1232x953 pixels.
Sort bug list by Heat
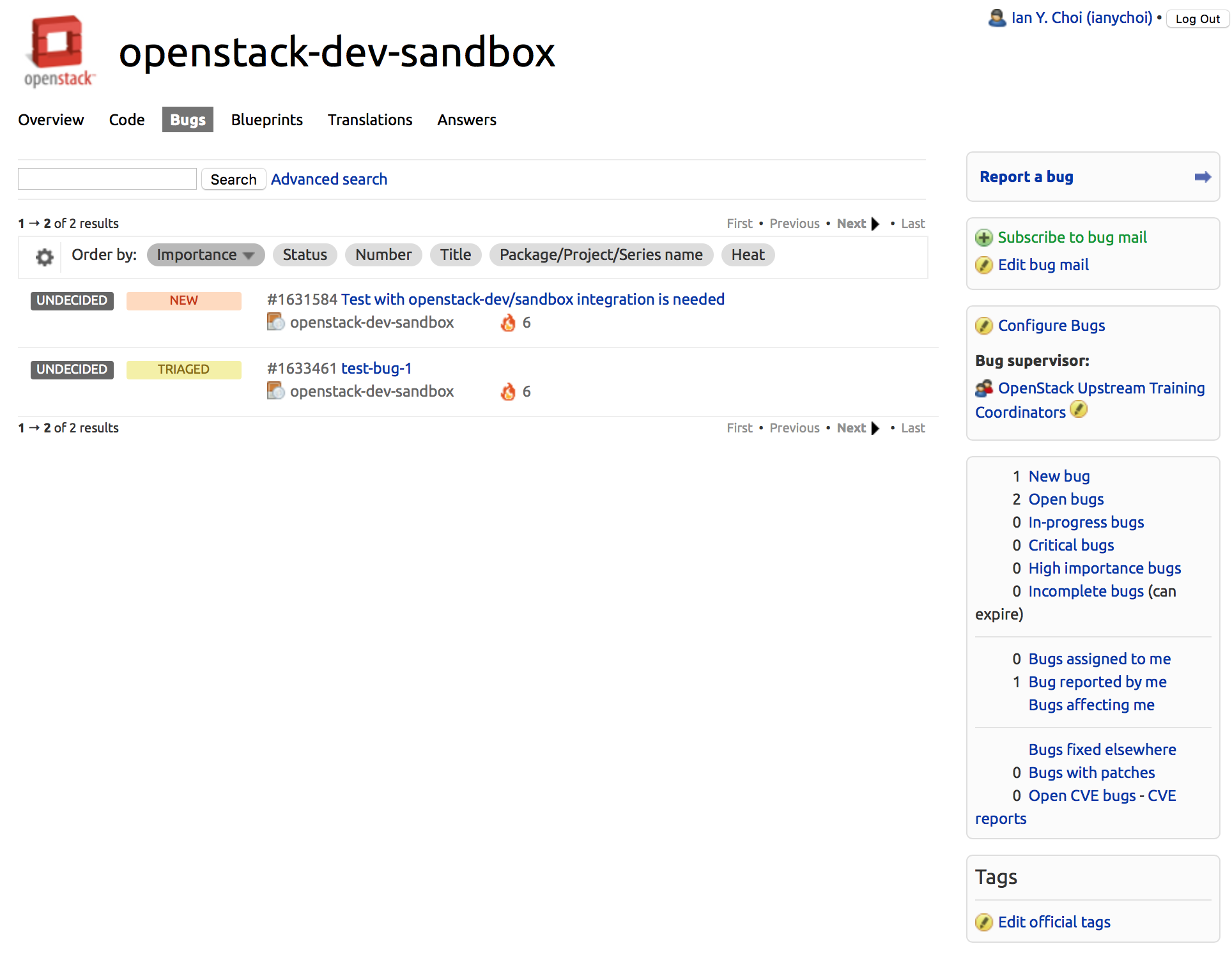click(x=747, y=255)
